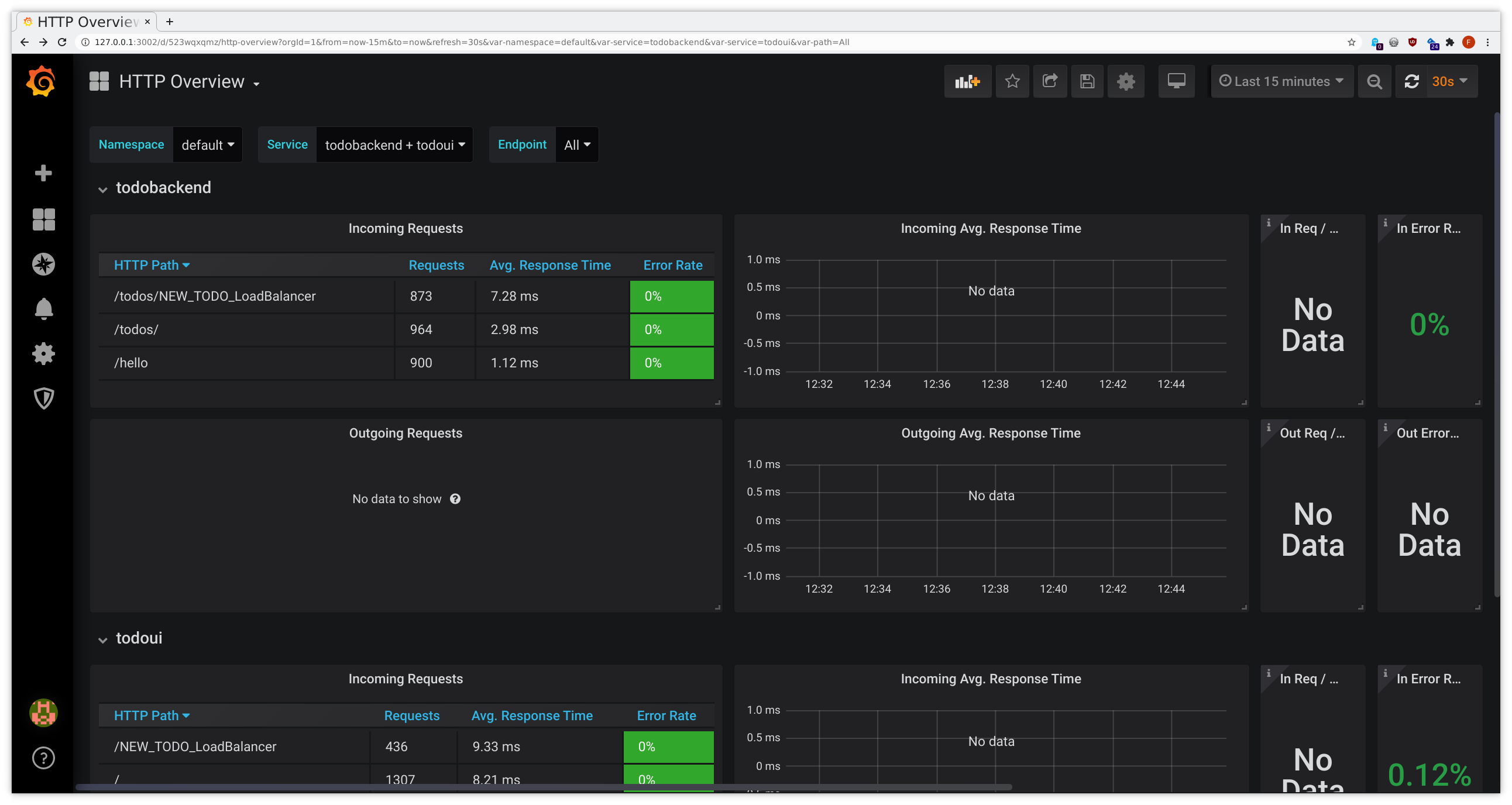1512x805 pixels.
Task: Open the Namespace default dropdown
Action: click(207, 145)
